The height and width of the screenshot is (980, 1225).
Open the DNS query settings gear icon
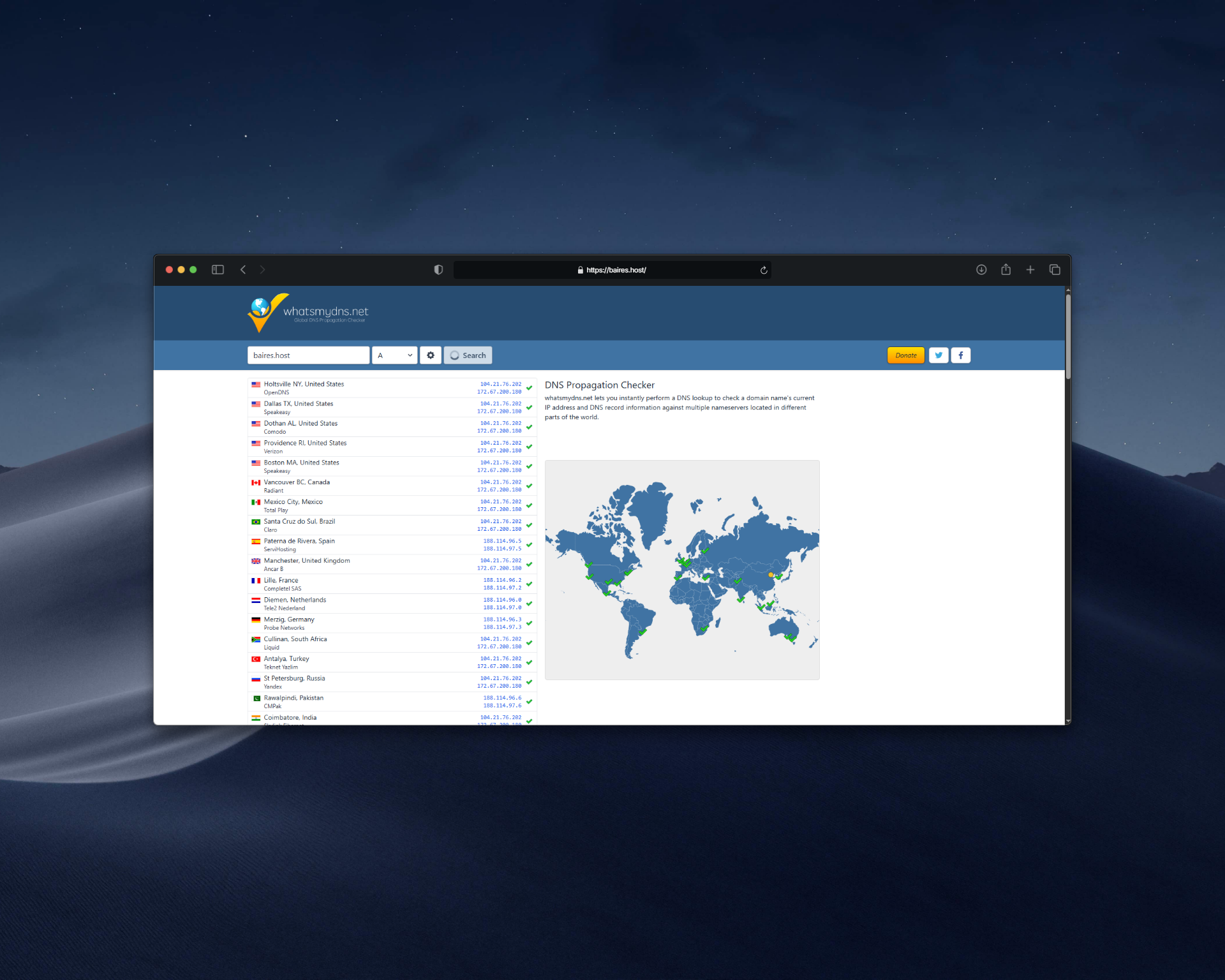point(431,355)
